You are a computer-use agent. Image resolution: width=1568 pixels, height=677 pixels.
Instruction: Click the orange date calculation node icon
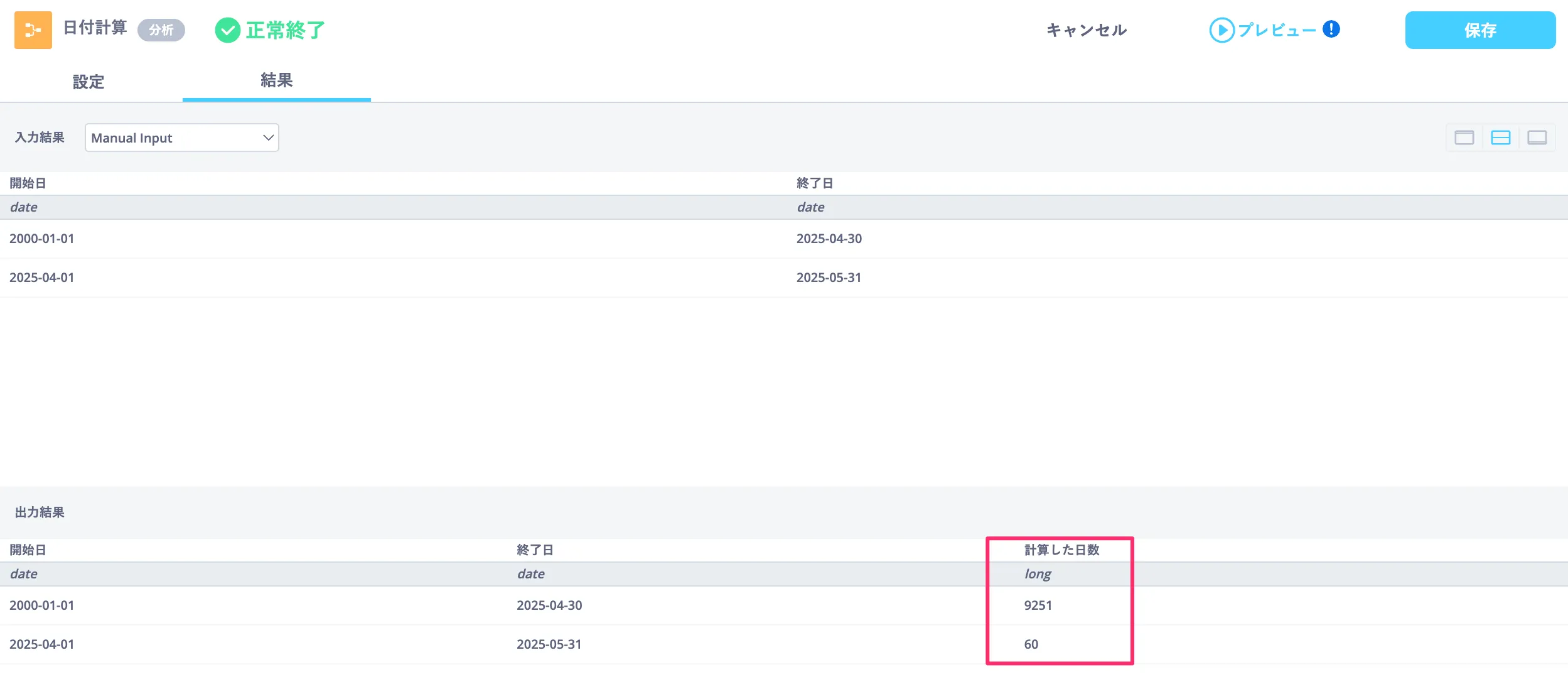[x=33, y=30]
